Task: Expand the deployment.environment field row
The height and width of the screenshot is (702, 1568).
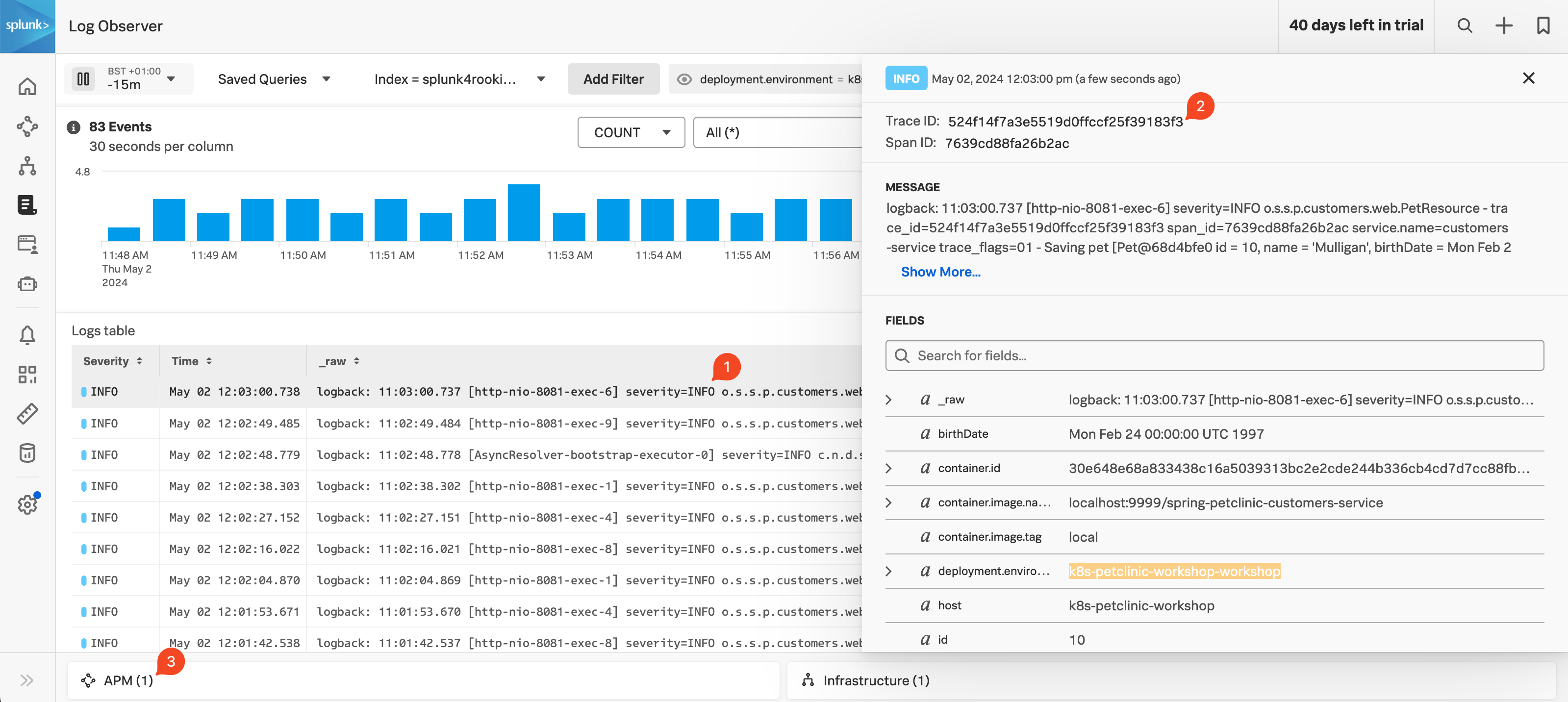Action: coord(888,571)
